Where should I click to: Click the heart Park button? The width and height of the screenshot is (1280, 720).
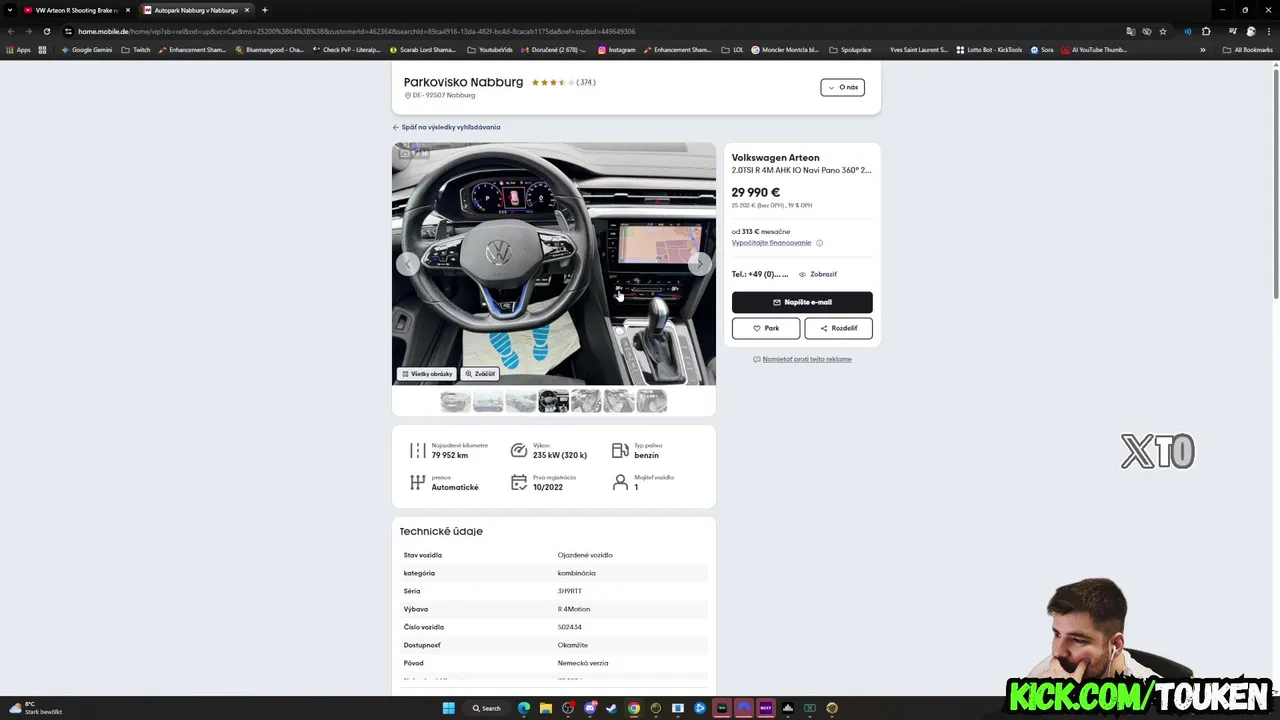pyautogui.click(x=766, y=328)
